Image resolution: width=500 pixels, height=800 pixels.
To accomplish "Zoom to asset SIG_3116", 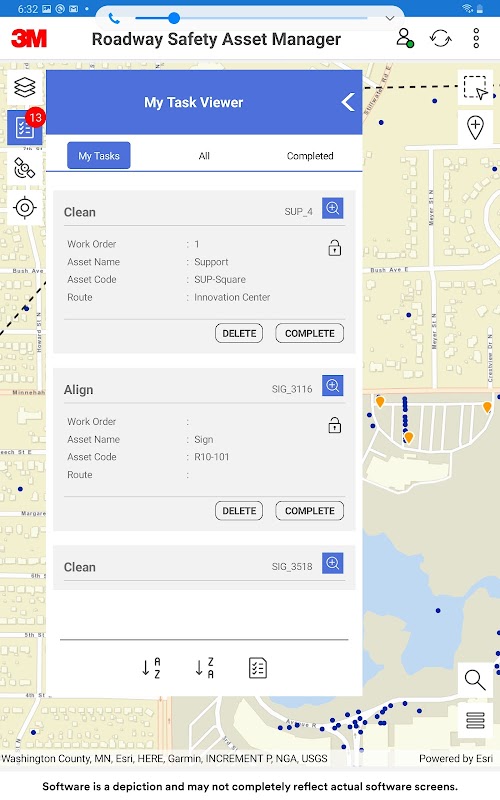I will 333,385.
